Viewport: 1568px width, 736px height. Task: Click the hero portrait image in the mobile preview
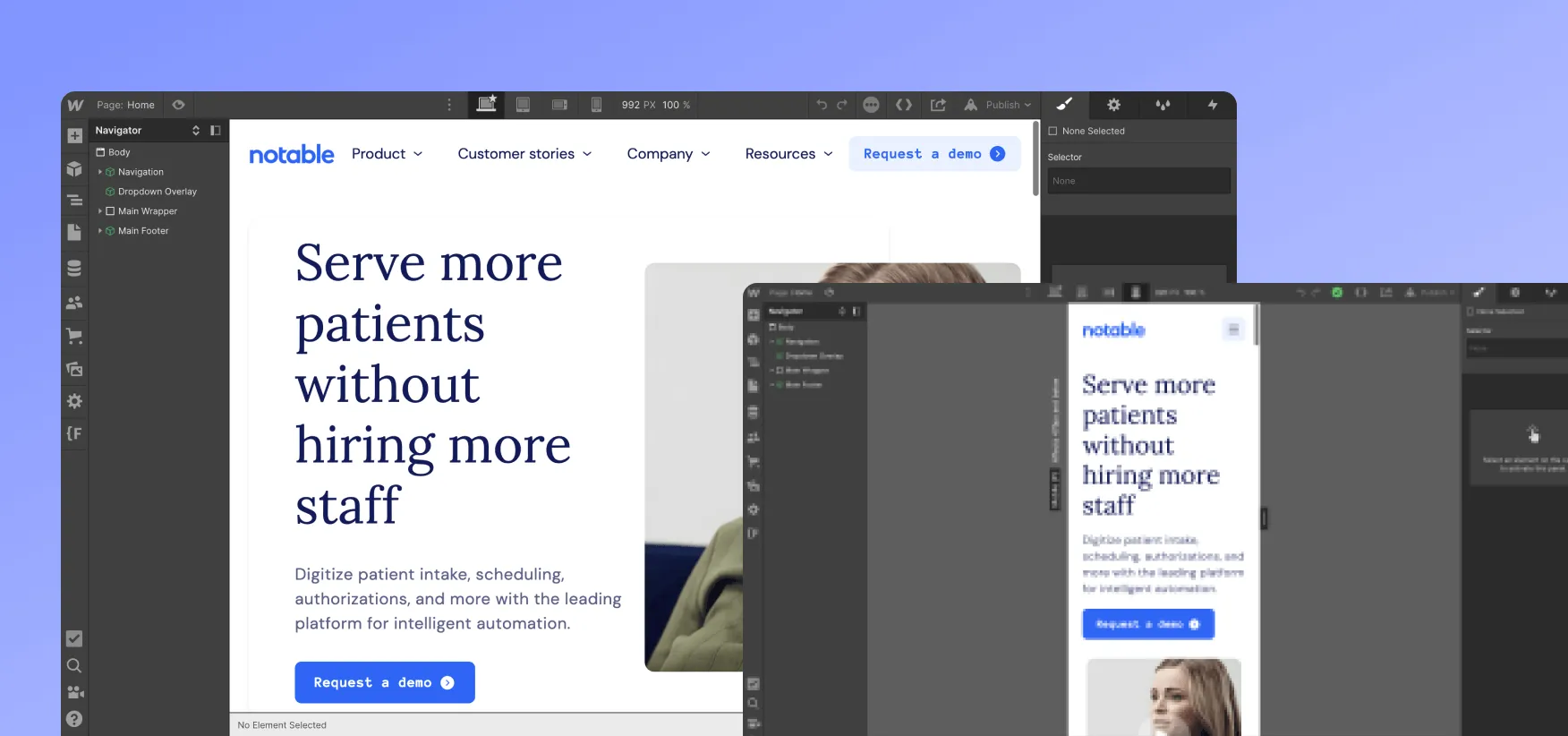pyautogui.click(x=1163, y=697)
